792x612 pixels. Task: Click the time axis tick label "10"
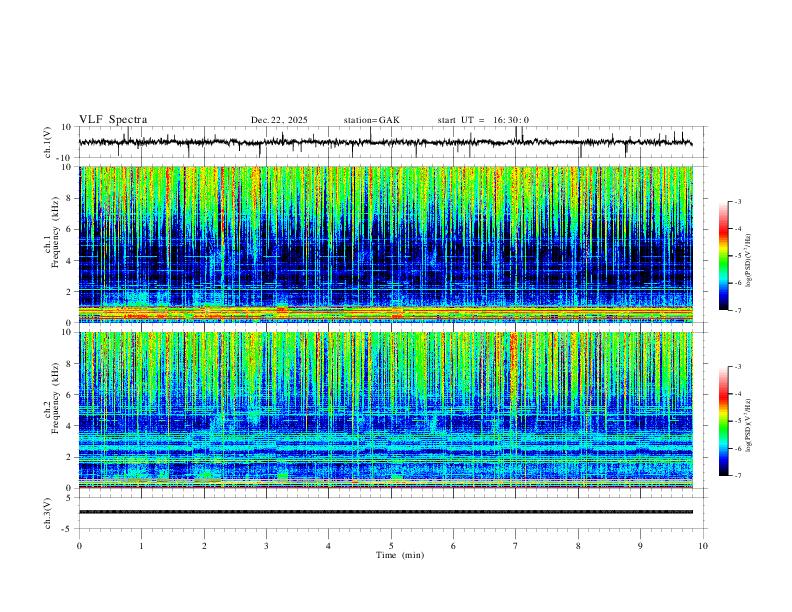(x=703, y=546)
